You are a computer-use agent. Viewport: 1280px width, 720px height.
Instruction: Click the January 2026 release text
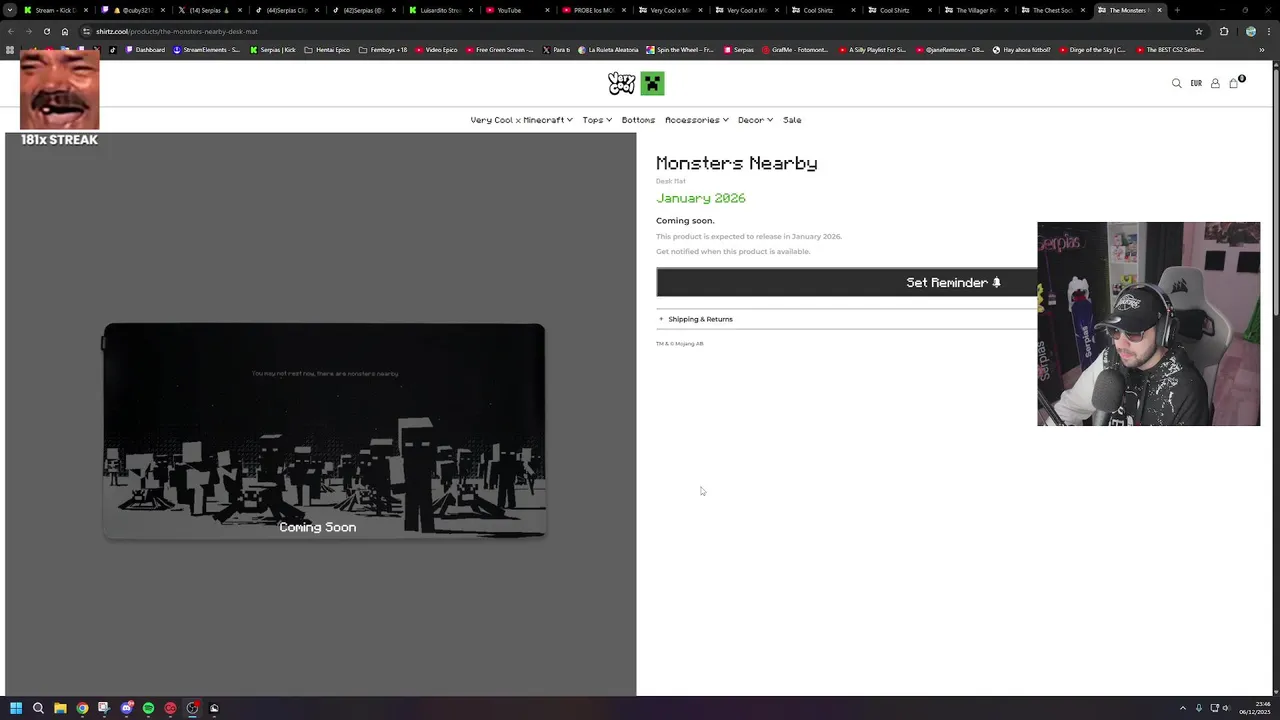point(701,198)
